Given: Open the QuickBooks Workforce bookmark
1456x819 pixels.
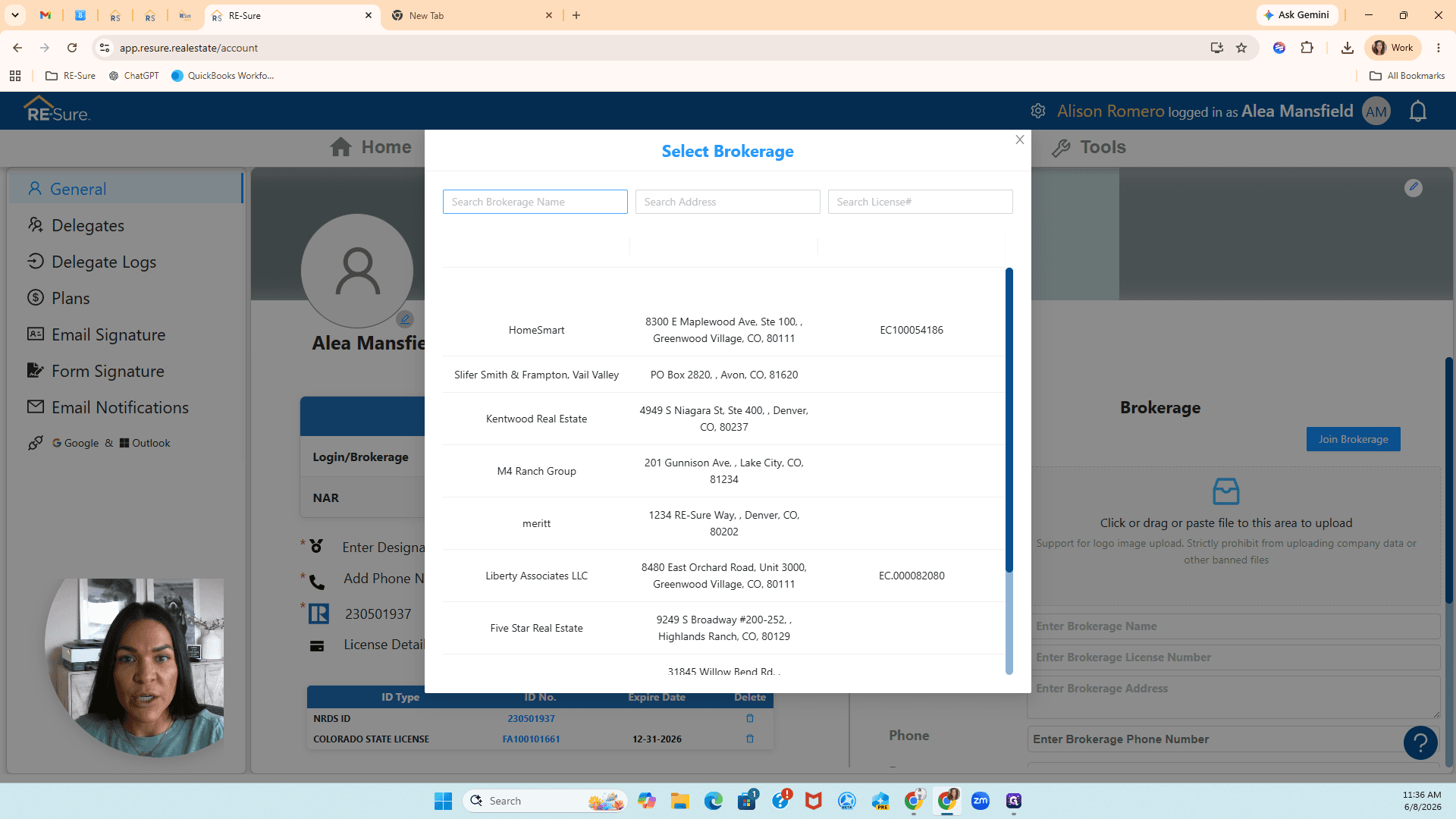Looking at the screenshot, I should [x=223, y=76].
